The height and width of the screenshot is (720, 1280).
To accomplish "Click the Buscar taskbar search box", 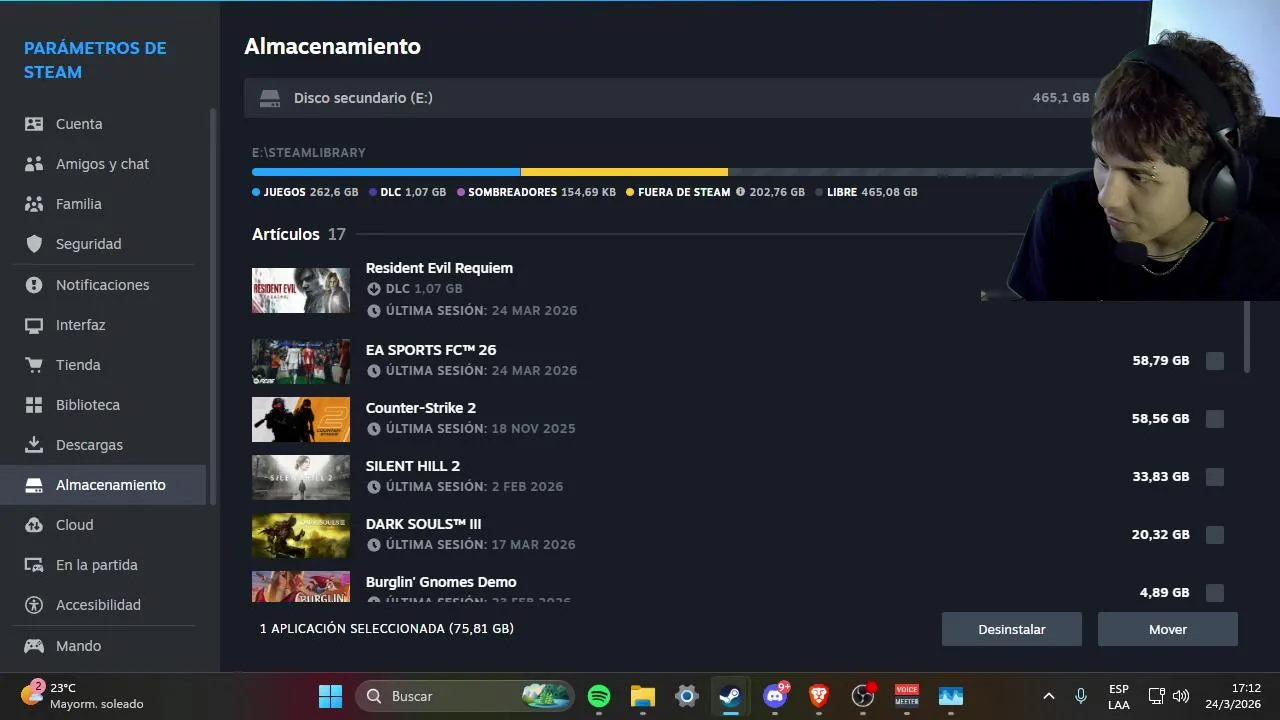I will (466, 696).
